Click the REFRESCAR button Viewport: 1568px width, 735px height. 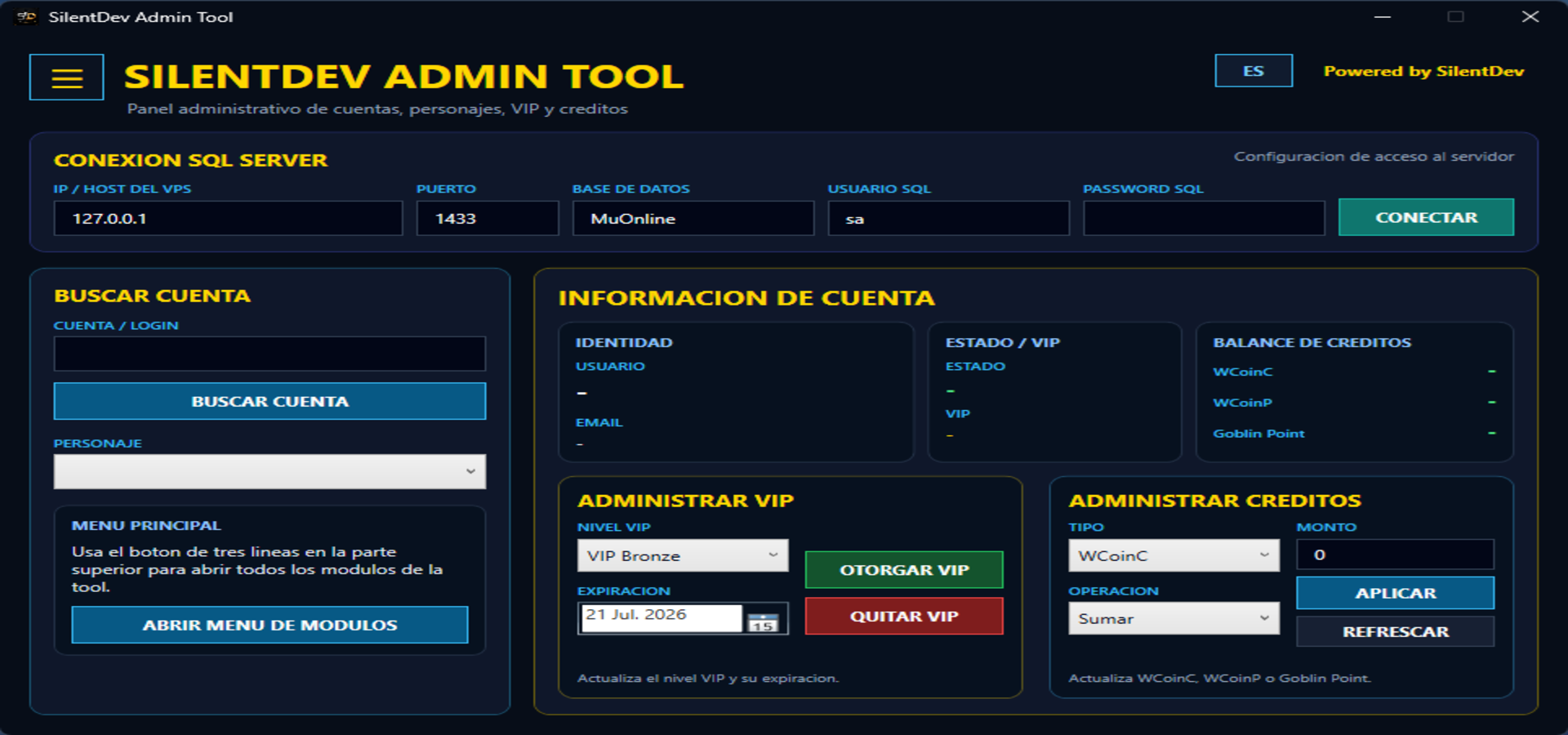point(1395,631)
